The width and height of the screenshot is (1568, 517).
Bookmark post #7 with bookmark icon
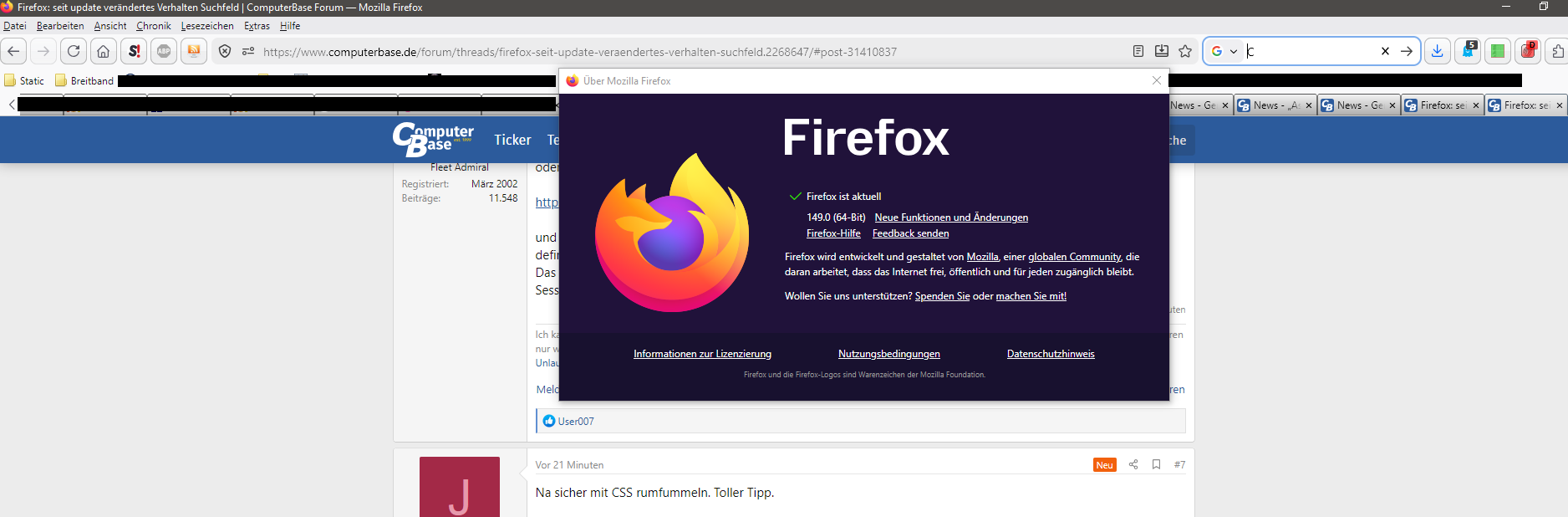tap(1156, 464)
